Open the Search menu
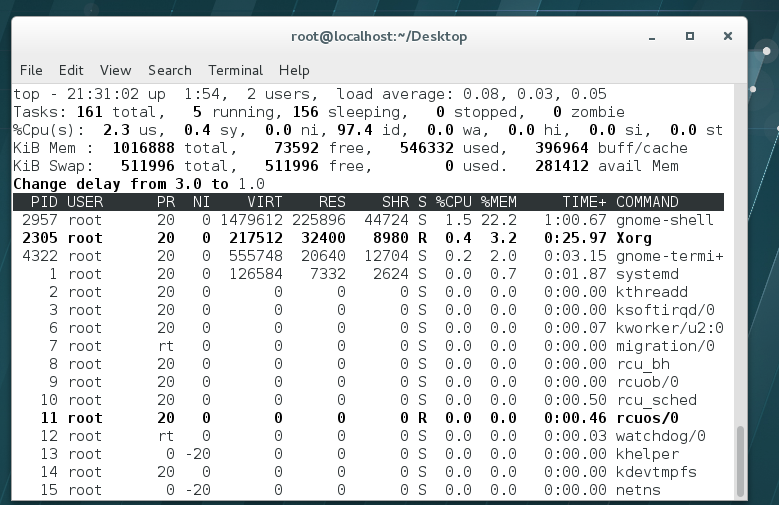 (x=169, y=70)
